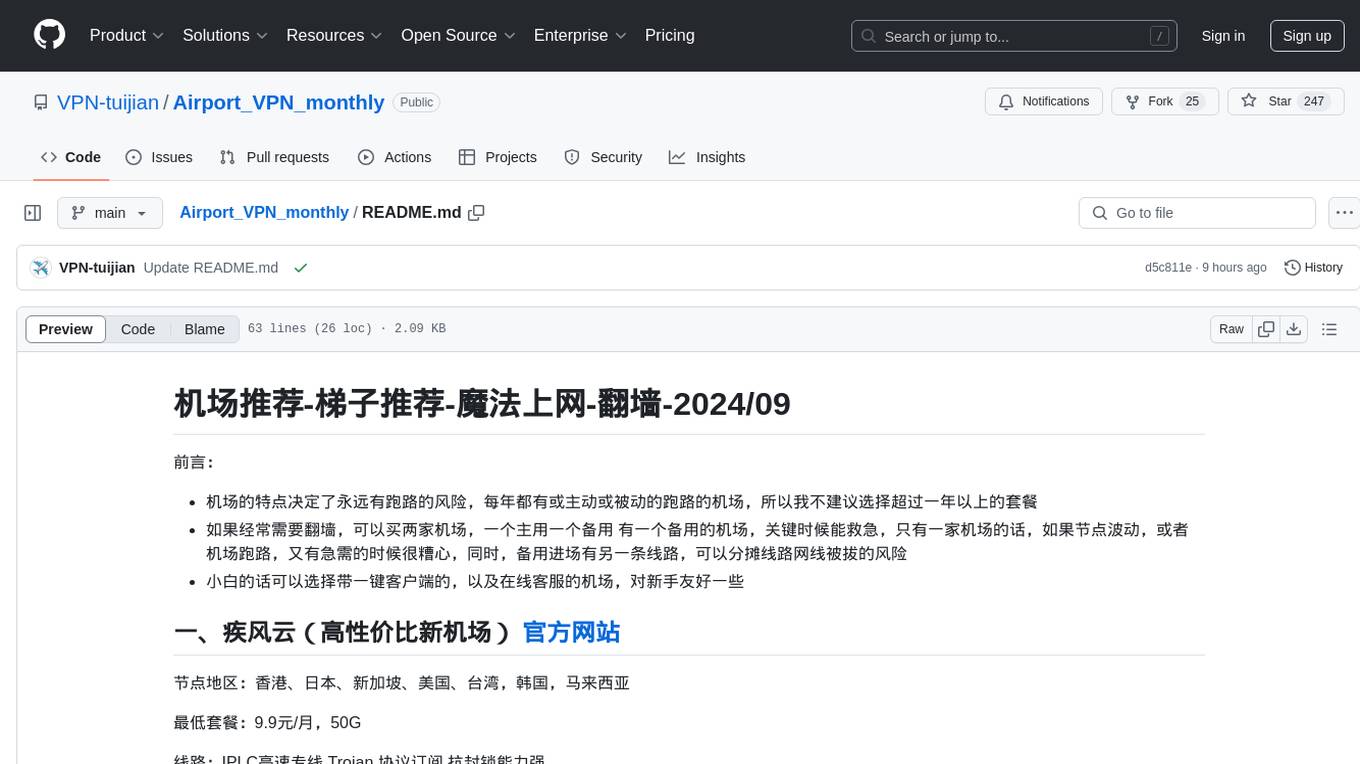Click the Notifications bell button
The height and width of the screenshot is (764, 1360).
[1044, 102]
